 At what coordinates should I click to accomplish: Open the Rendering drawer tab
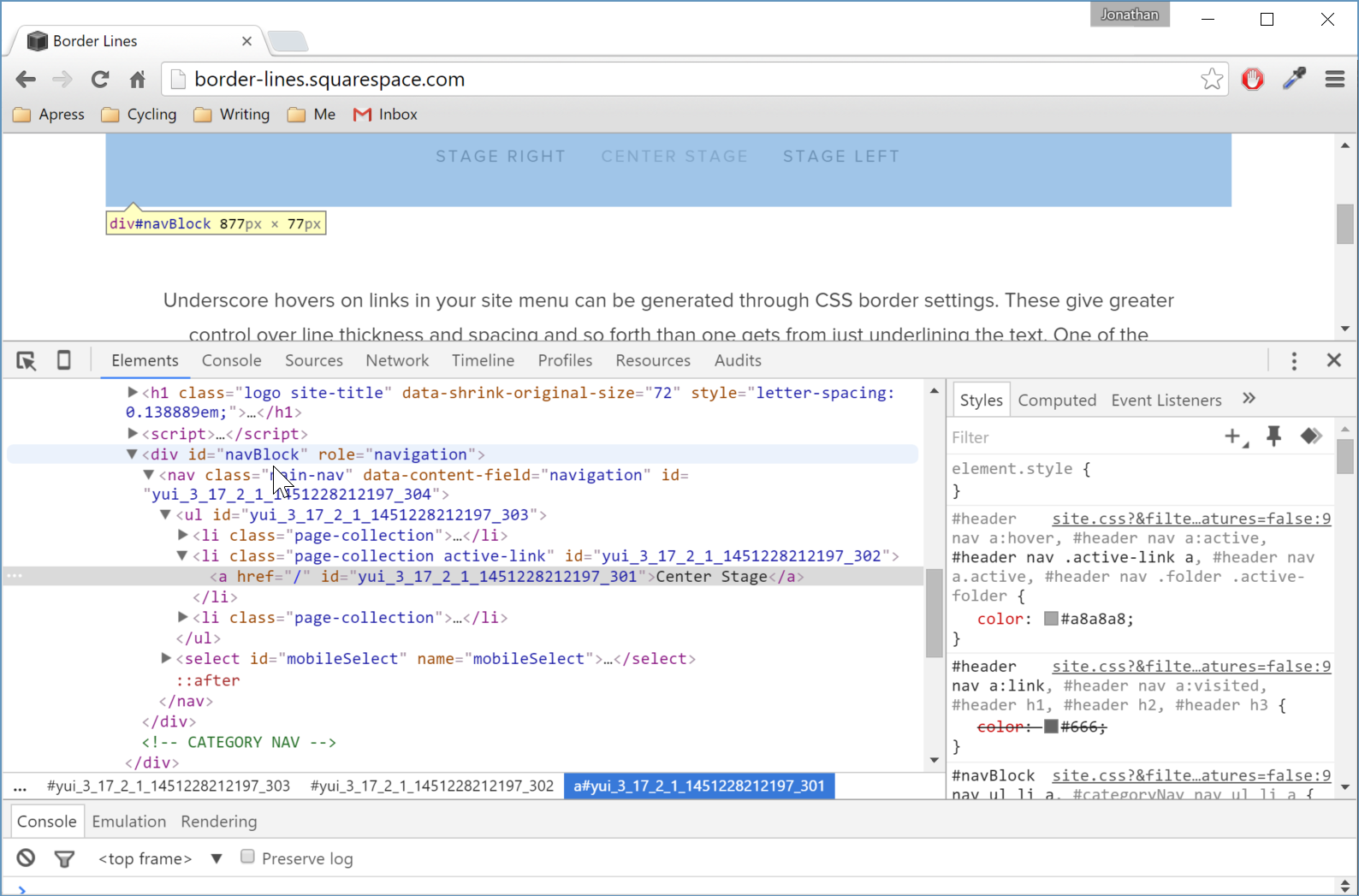[219, 822]
